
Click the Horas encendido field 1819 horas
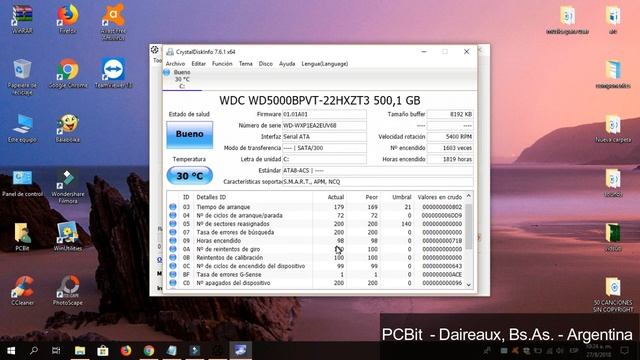click(x=450, y=159)
